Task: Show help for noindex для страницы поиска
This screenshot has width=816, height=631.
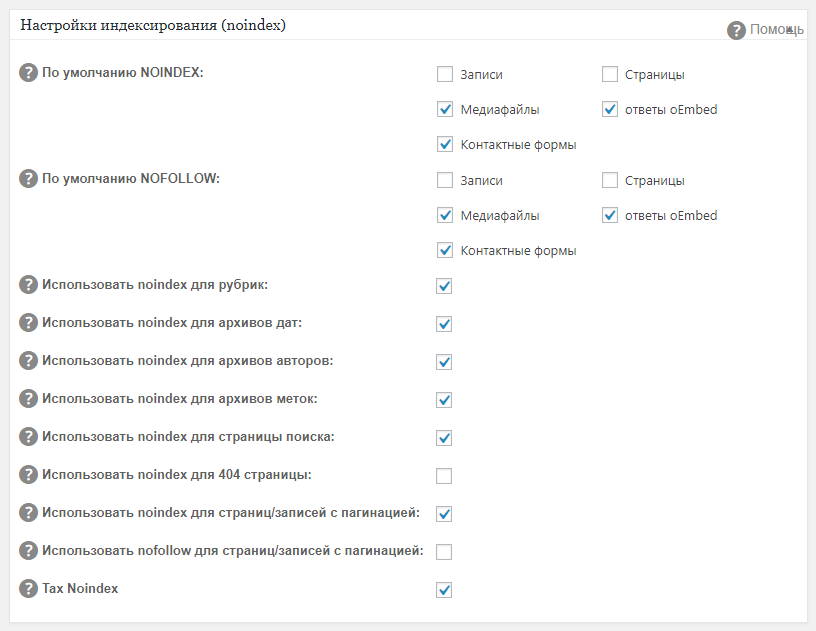Action: 29,437
